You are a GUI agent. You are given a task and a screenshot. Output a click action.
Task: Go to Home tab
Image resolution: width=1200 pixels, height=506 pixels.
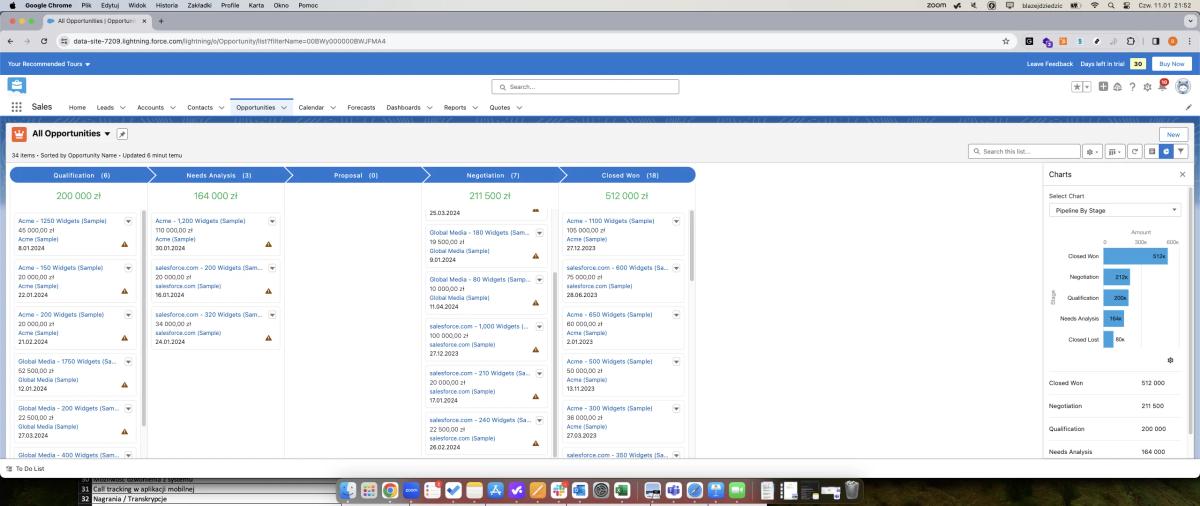77,107
